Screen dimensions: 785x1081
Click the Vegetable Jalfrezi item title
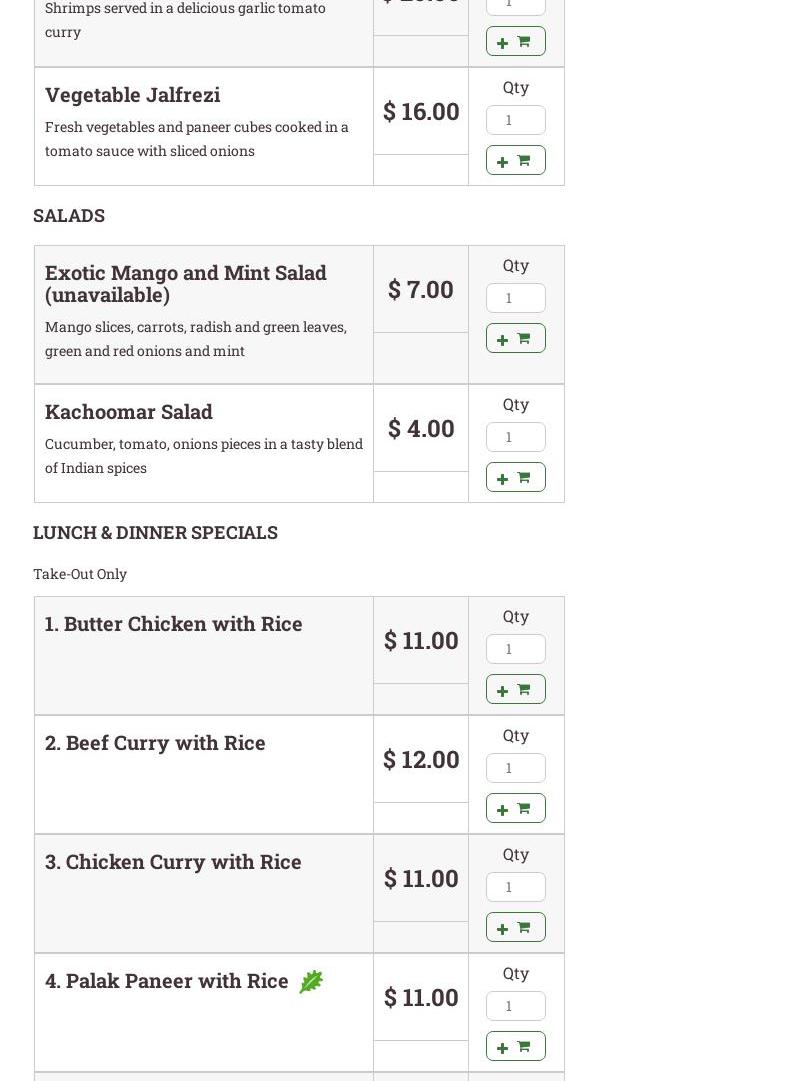132,94
